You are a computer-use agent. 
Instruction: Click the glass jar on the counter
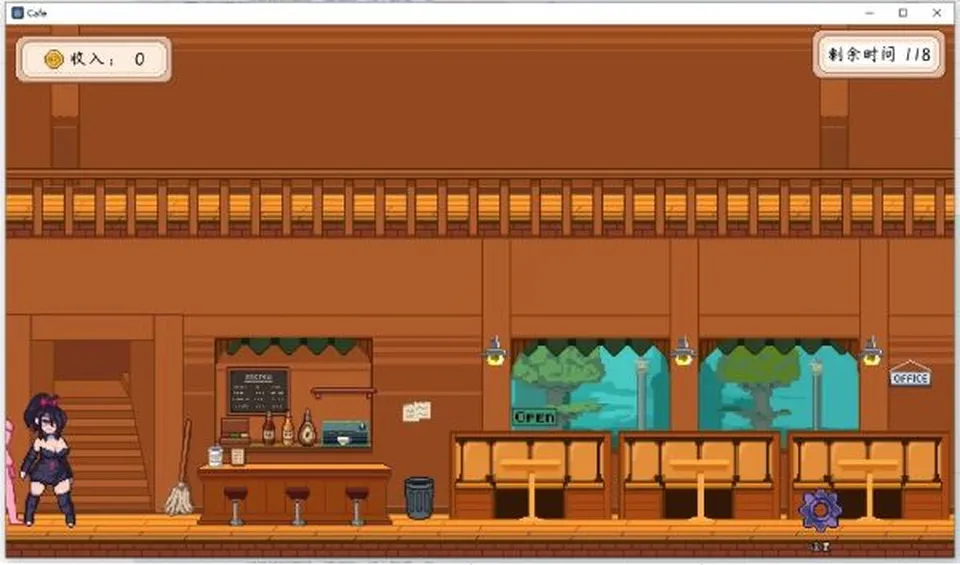pos(216,456)
